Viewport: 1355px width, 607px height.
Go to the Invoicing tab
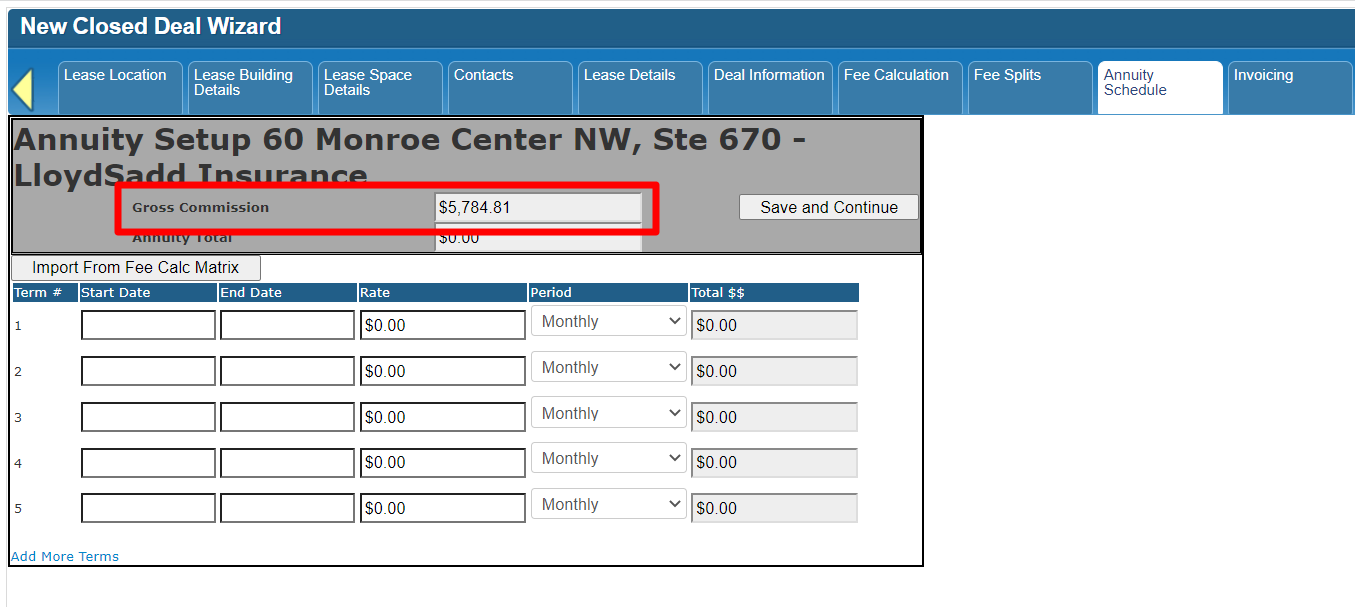tap(1288, 76)
